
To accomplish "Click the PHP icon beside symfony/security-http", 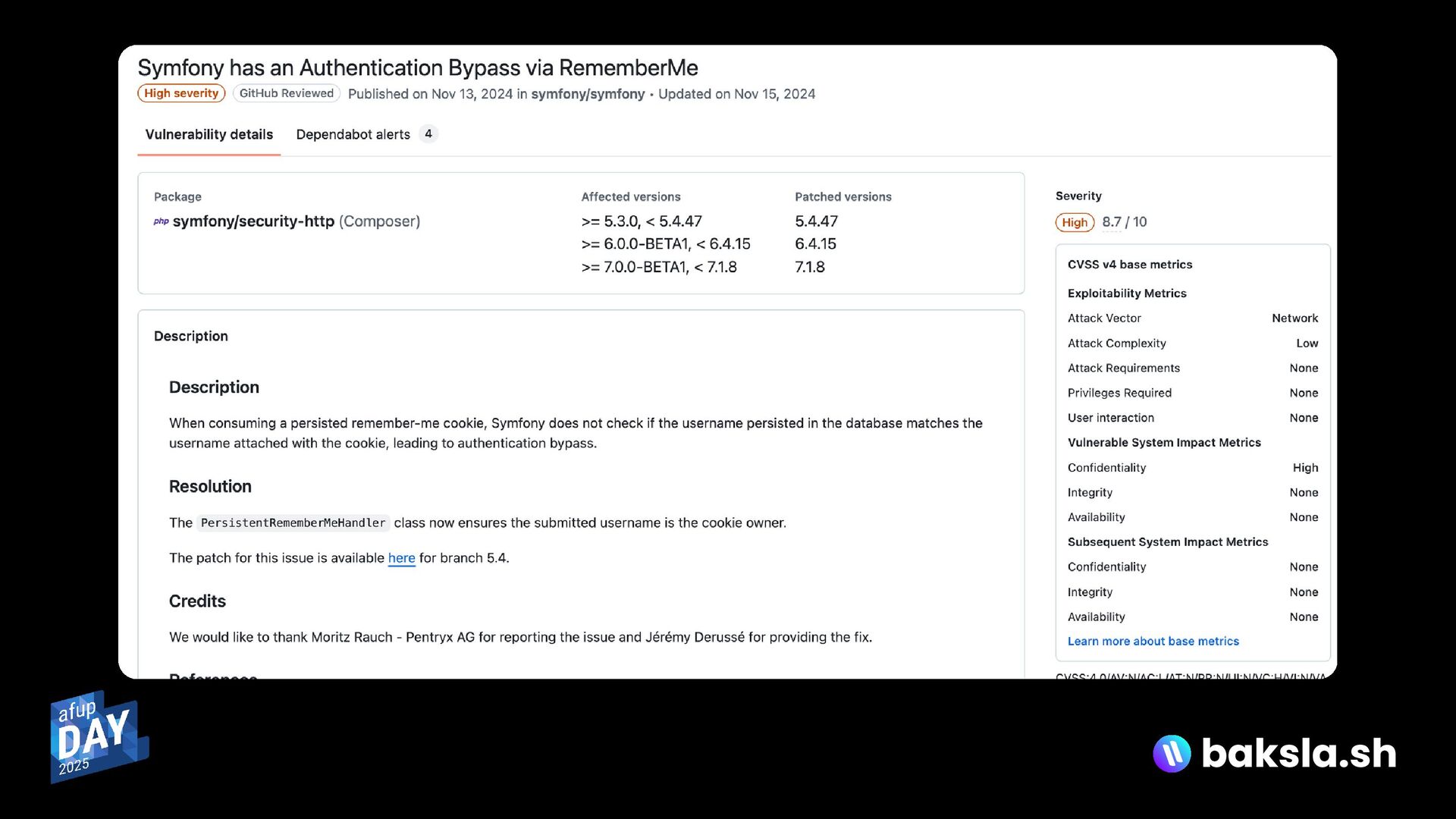I will [161, 221].
